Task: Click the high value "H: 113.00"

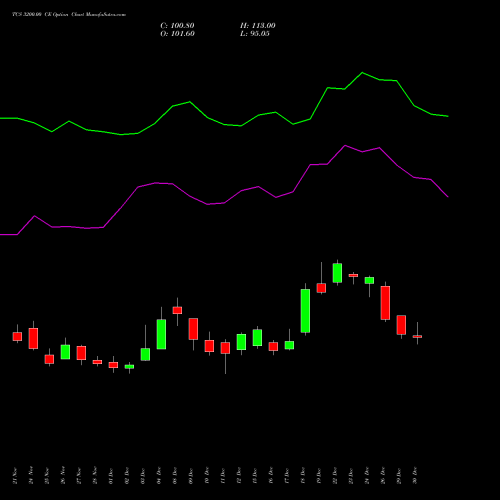Action: (x=258, y=26)
